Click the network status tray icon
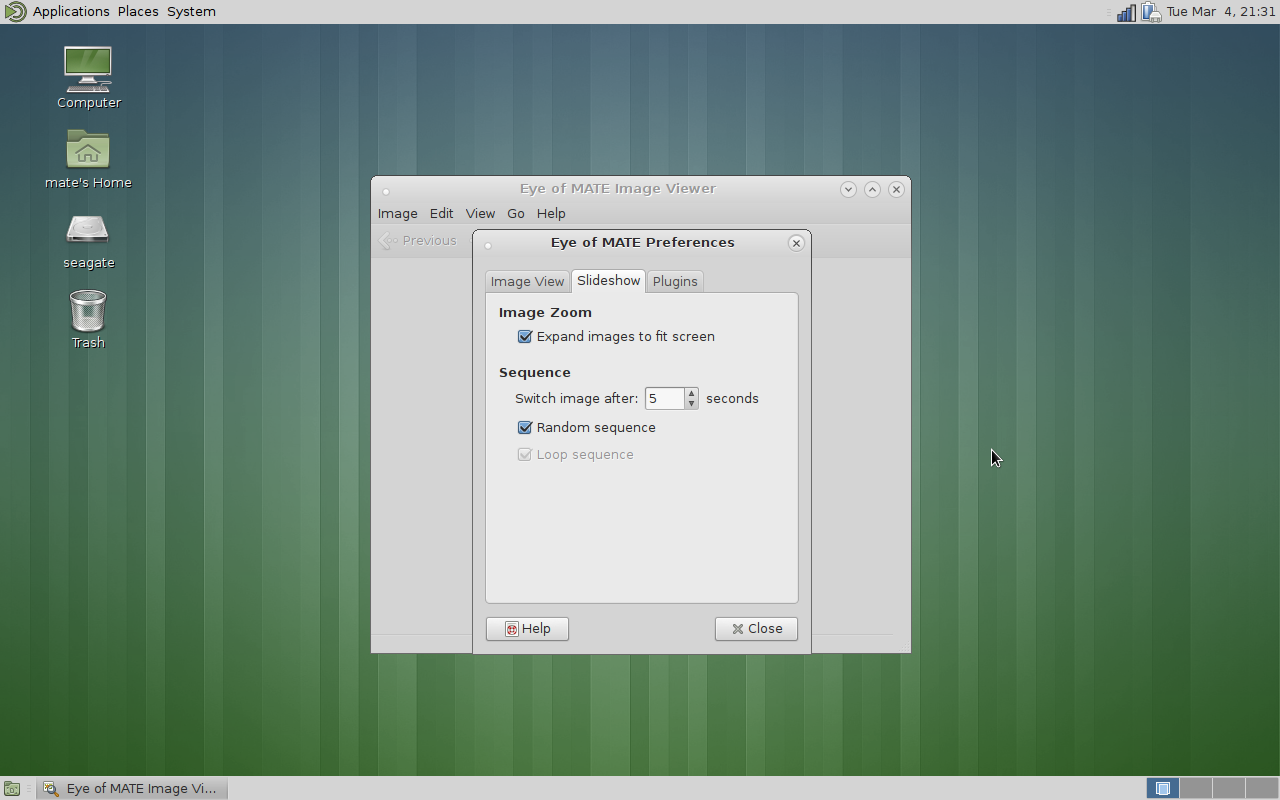 (x=1126, y=12)
